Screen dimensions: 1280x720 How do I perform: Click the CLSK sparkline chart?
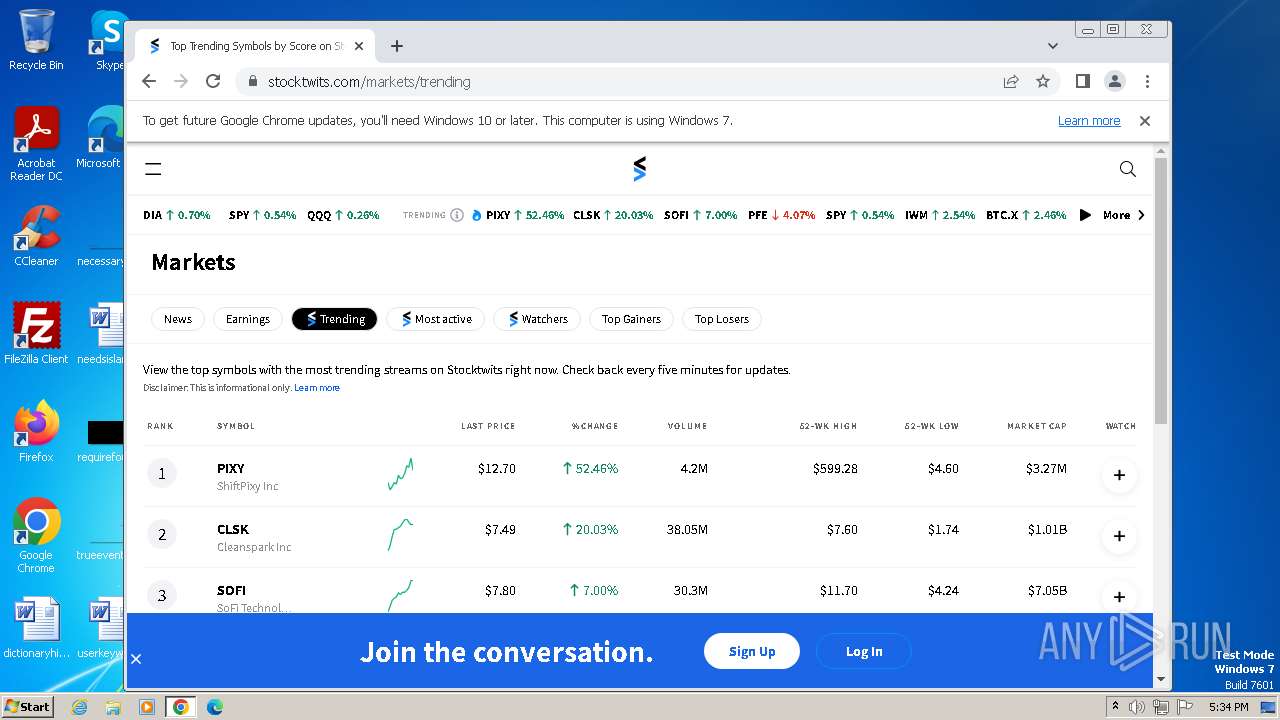pyautogui.click(x=400, y=535)
